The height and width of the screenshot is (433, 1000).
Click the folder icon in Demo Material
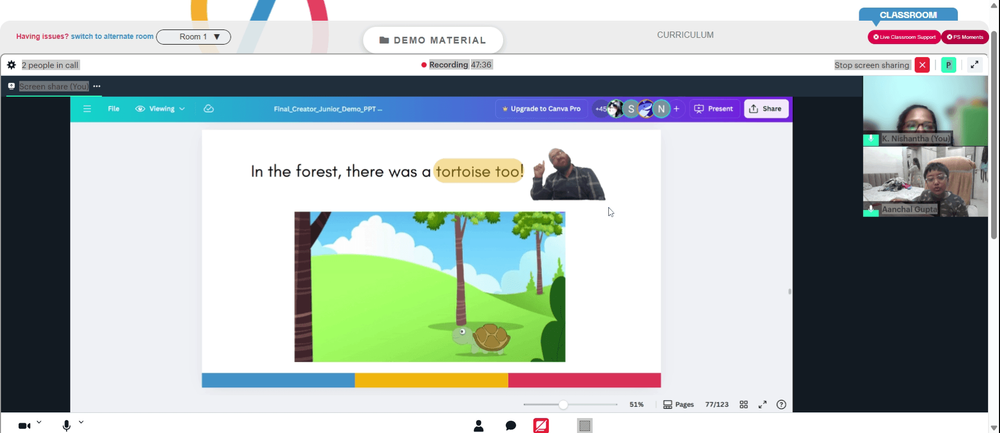pyautogui.click(x=384, y=40)
